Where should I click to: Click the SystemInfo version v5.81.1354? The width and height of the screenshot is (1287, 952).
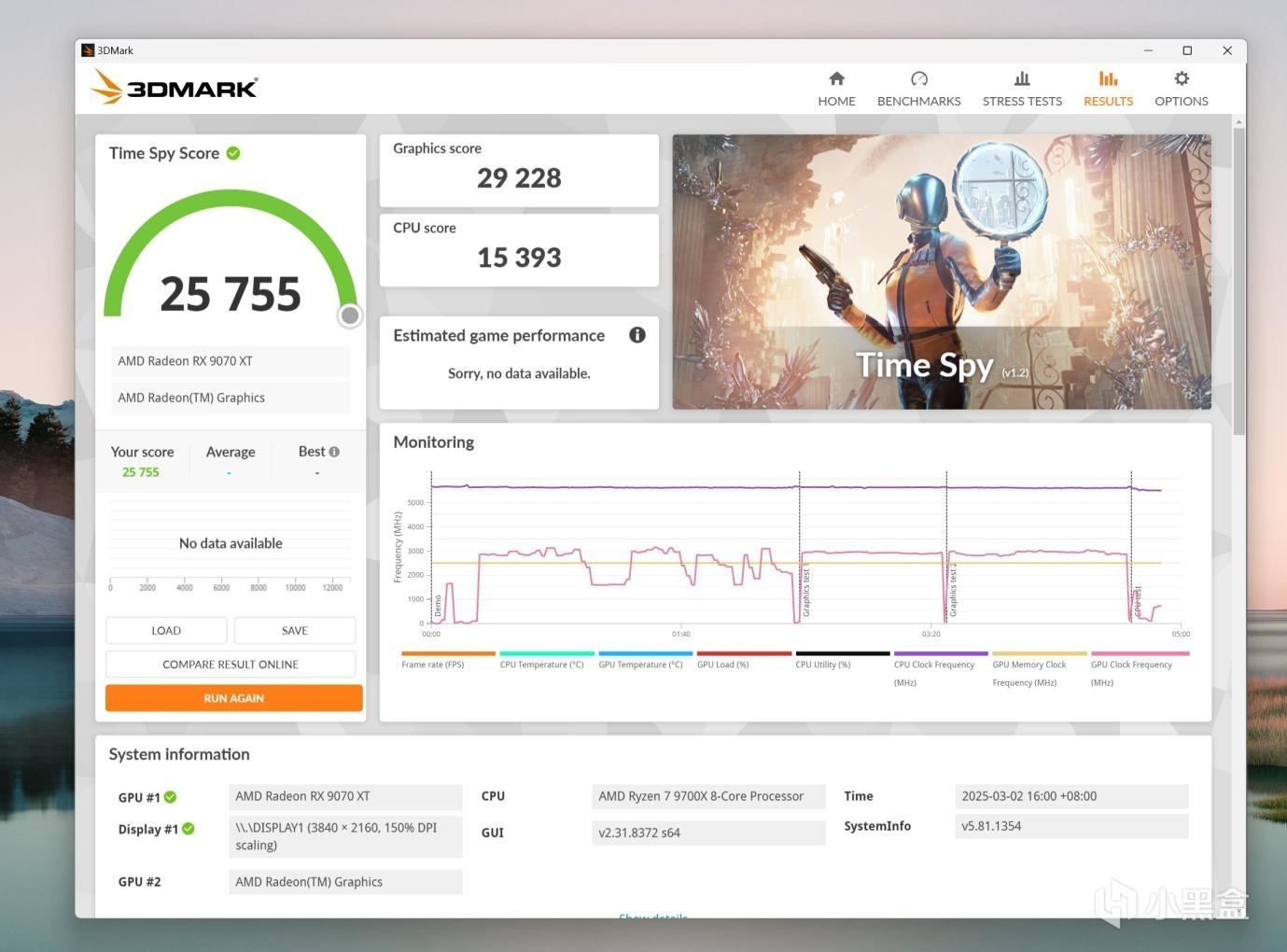[1071, 826]
